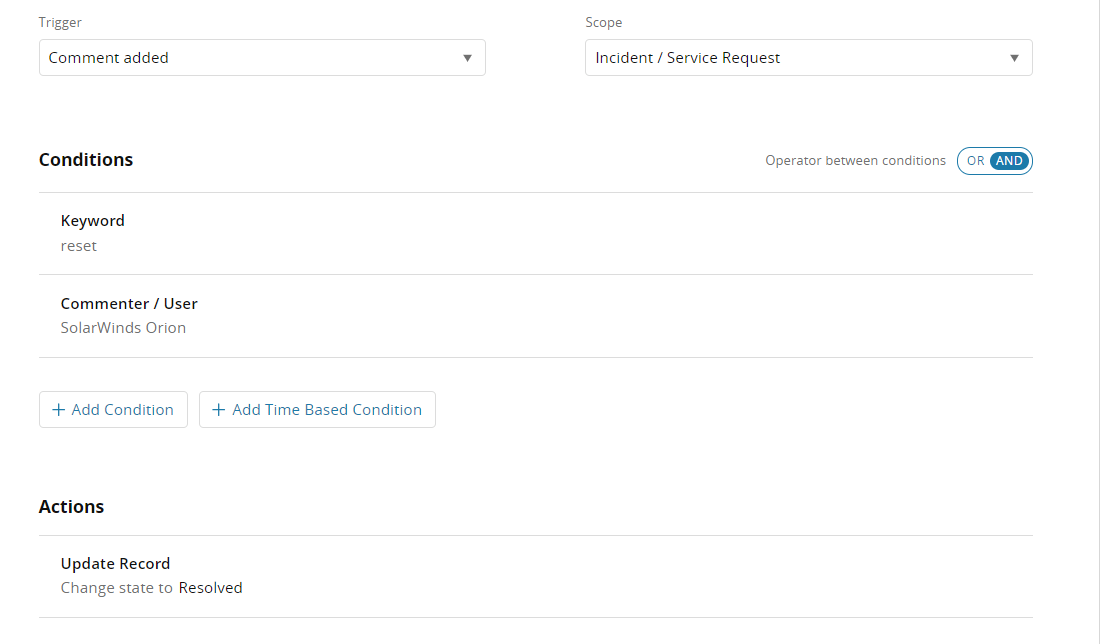Select the Commenter / User condition
1100x644 pixels.
(x=129, y=304)
